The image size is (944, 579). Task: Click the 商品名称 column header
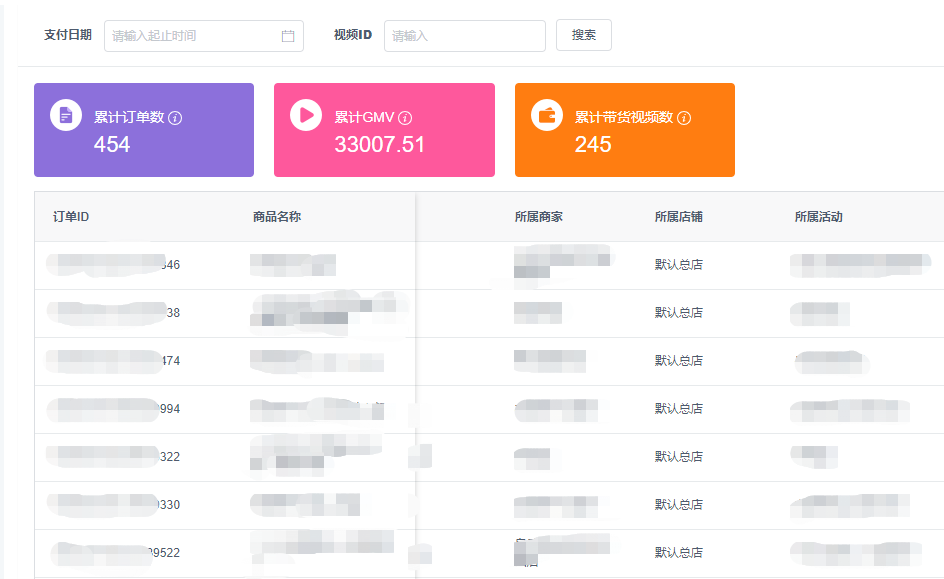coord(277,217)
